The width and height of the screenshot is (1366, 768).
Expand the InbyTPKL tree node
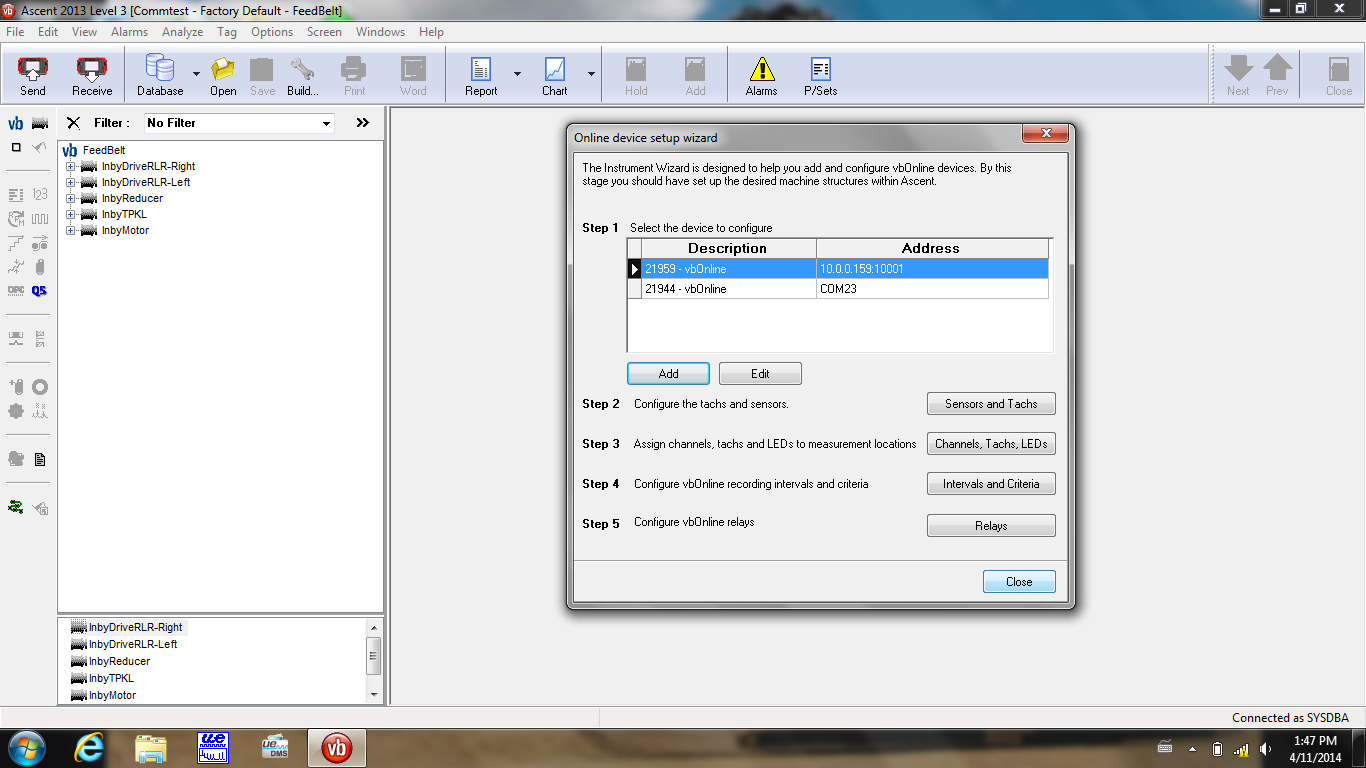71,214
